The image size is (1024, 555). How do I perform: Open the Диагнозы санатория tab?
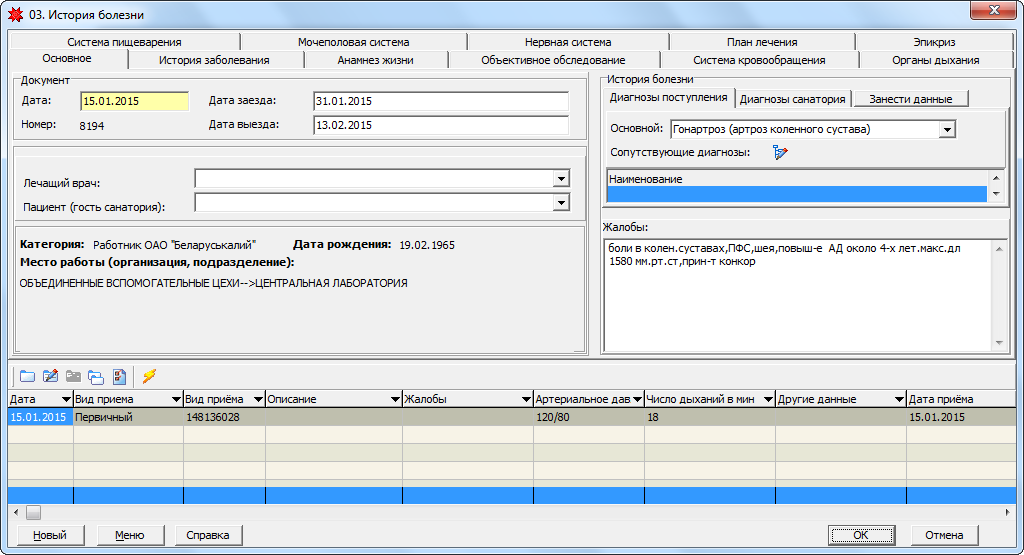[x=794, y=98]
